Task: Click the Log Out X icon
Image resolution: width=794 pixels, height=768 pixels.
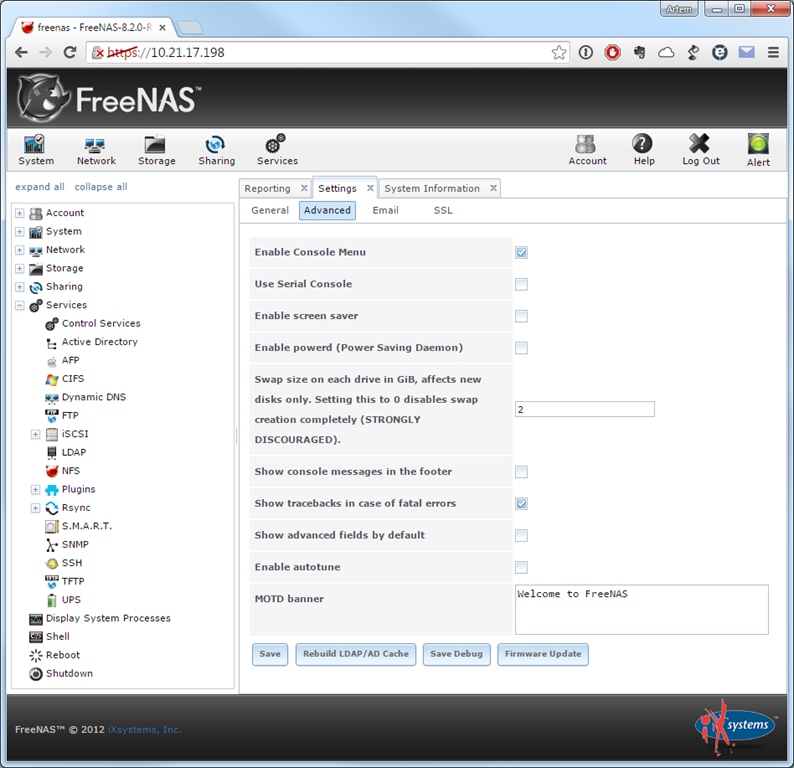Action: 700,150
